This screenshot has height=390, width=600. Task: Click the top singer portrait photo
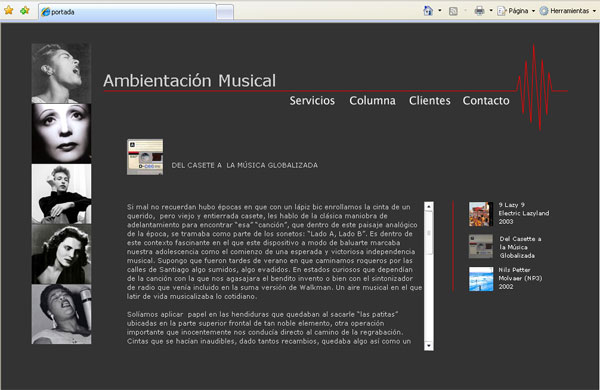(61, 73)
